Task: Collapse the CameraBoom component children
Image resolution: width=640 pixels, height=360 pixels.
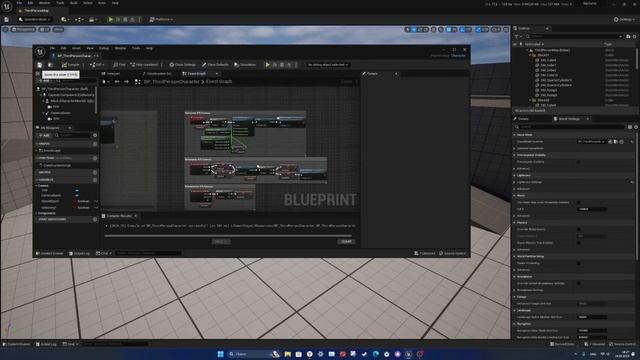Action: [x=44, y=113]
